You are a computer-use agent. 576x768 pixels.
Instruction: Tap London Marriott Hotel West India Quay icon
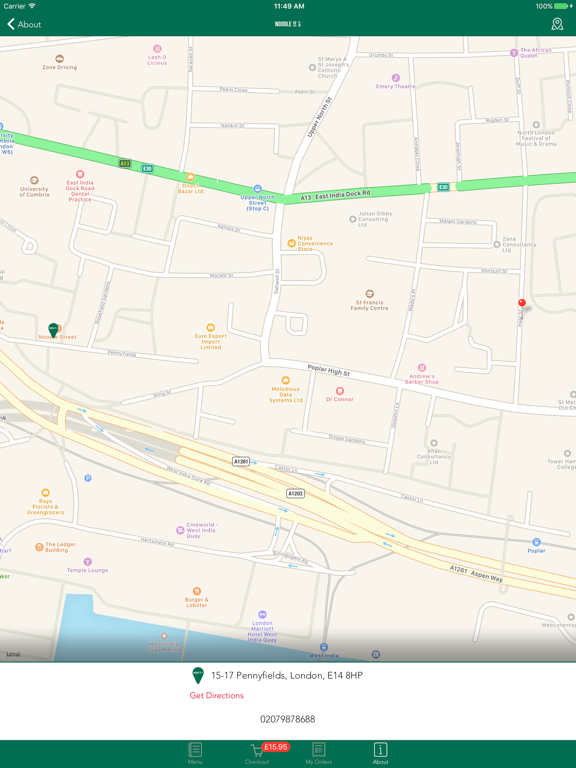point(262,615)
